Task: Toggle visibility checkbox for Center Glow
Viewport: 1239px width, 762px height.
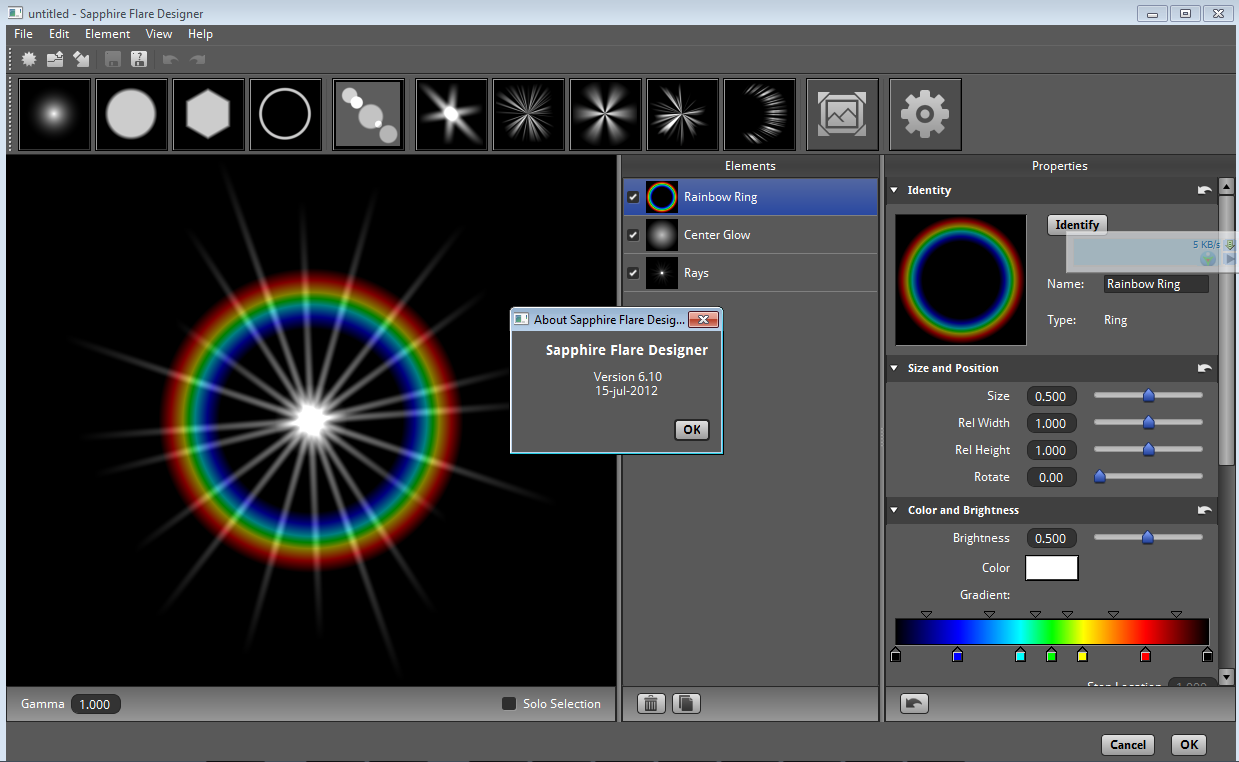Action: [633, 235]
